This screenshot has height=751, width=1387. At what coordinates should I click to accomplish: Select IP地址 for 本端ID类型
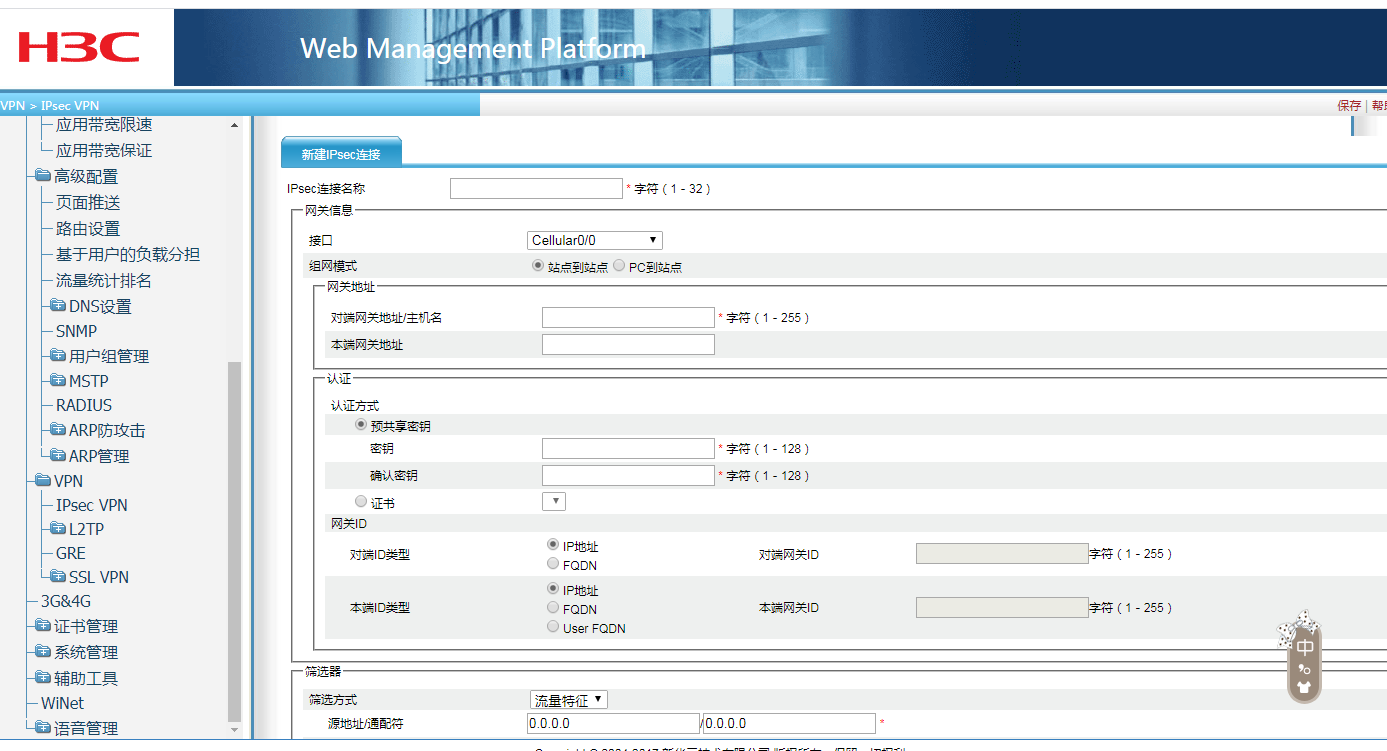pos(553,589)
